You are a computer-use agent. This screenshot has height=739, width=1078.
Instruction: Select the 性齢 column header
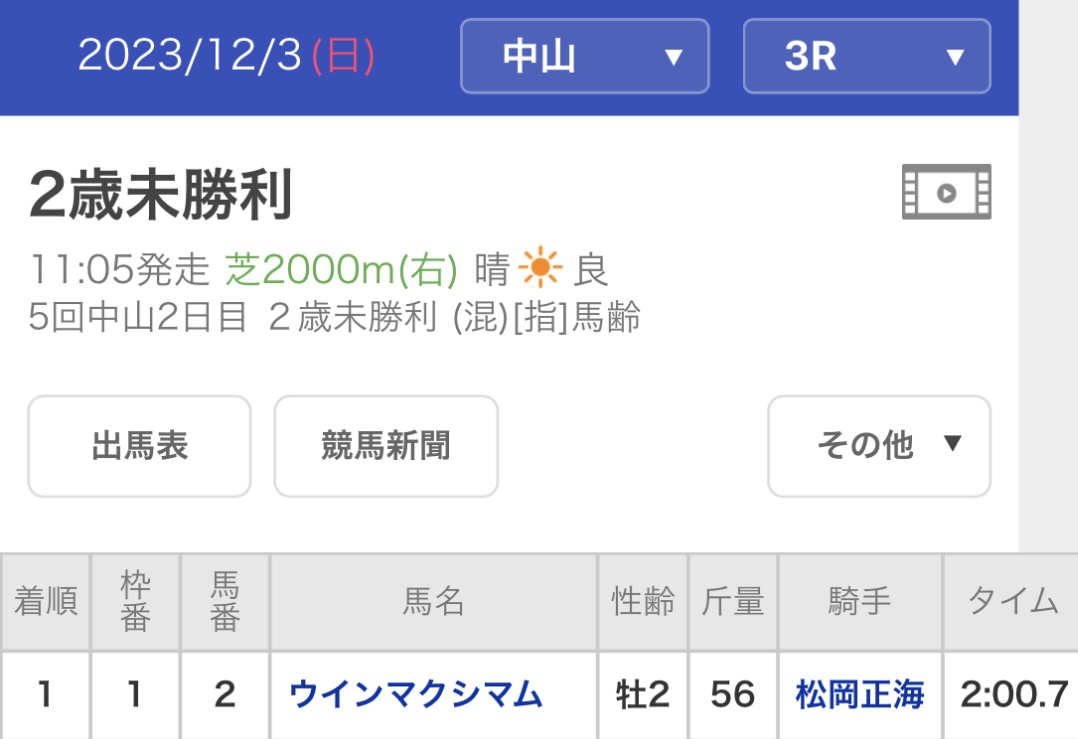[643, 602]
